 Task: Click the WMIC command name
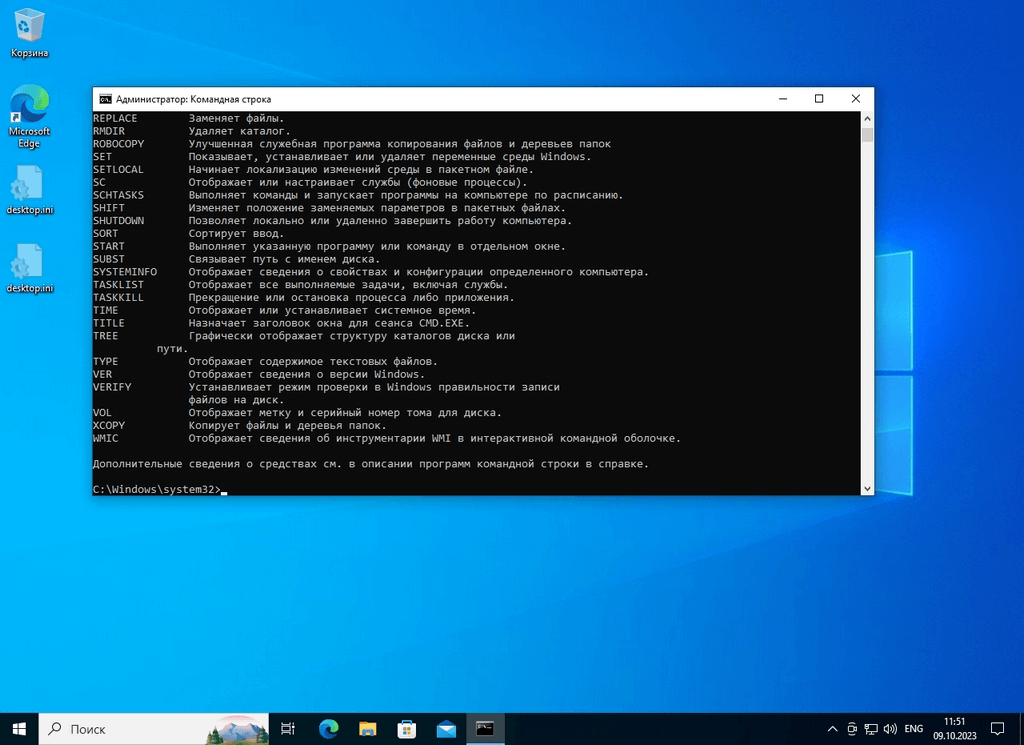105,438
